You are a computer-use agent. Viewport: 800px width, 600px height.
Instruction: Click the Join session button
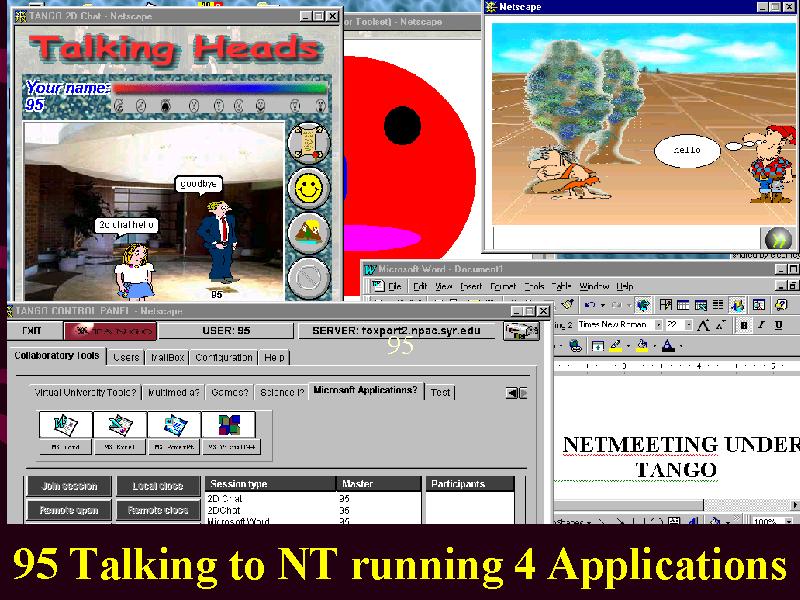tap(69, 486)
